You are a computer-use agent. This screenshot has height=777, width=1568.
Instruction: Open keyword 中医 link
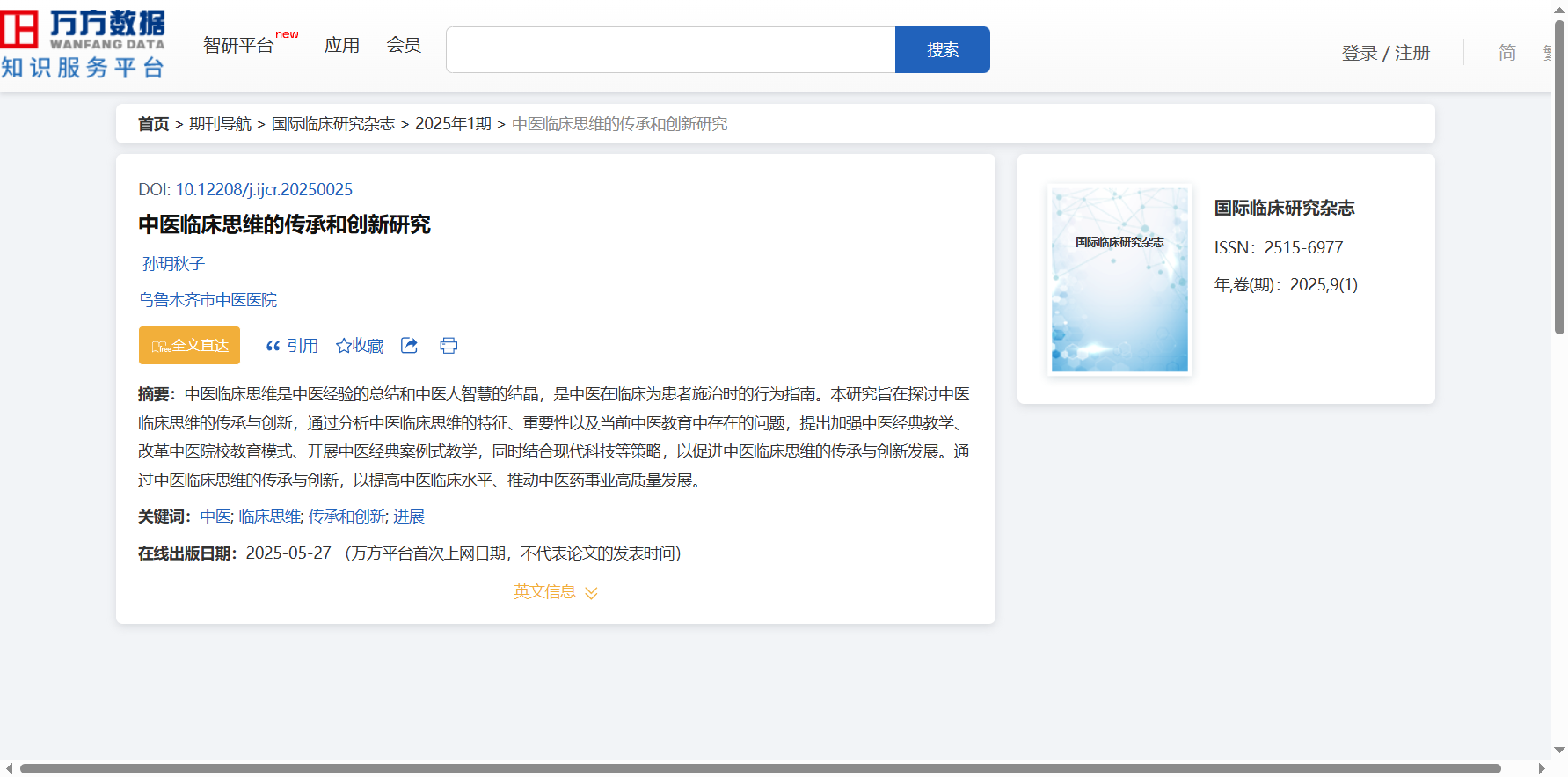(x=215, y=517)
